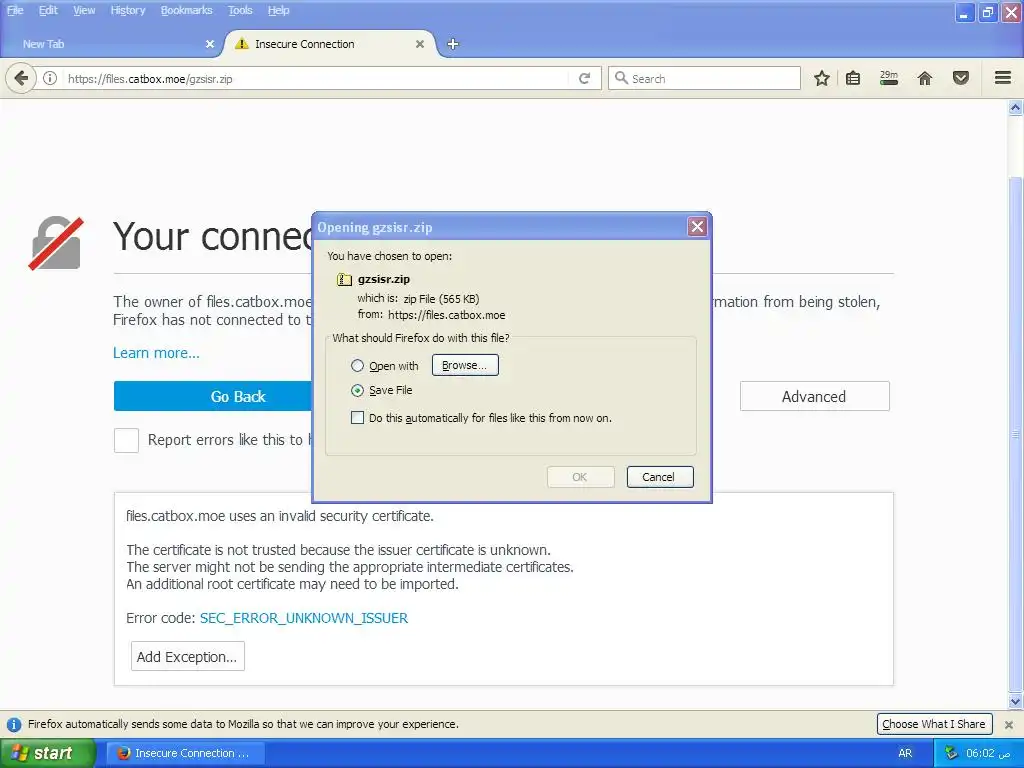Close the New Tab tab
The height and width of the screenshot is (768, 1024).
pyautogui.click(x=210, y=44)
